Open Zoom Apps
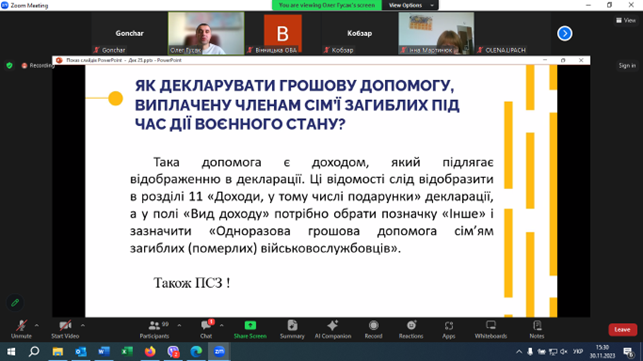 pos(449,329)
